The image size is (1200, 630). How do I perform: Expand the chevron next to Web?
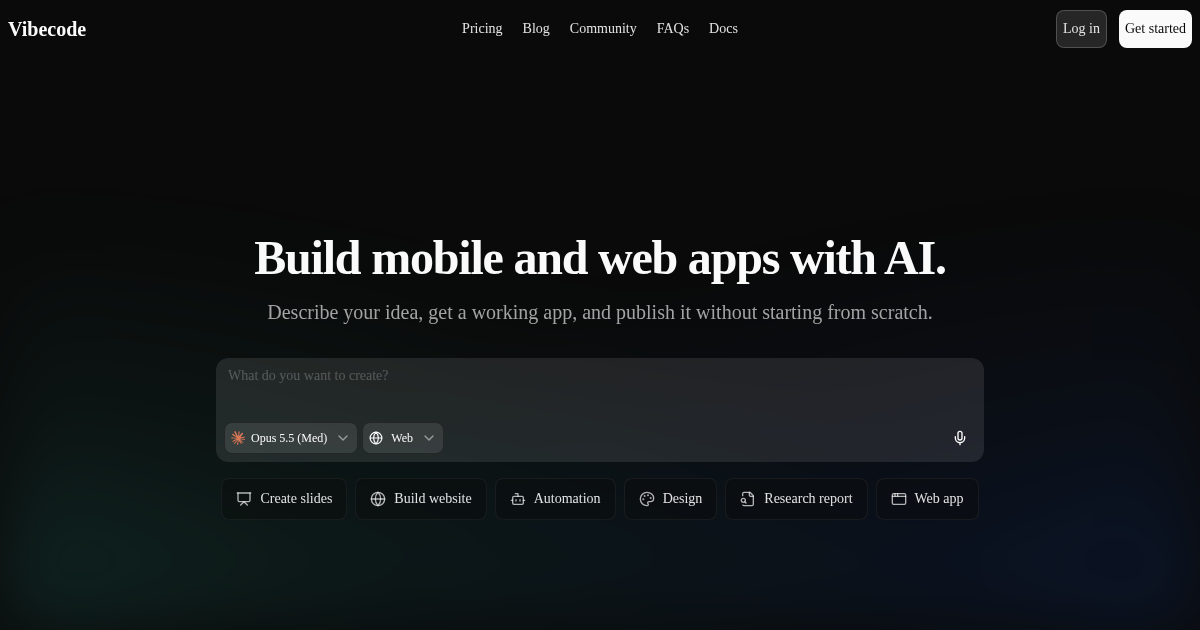(429, 438)
